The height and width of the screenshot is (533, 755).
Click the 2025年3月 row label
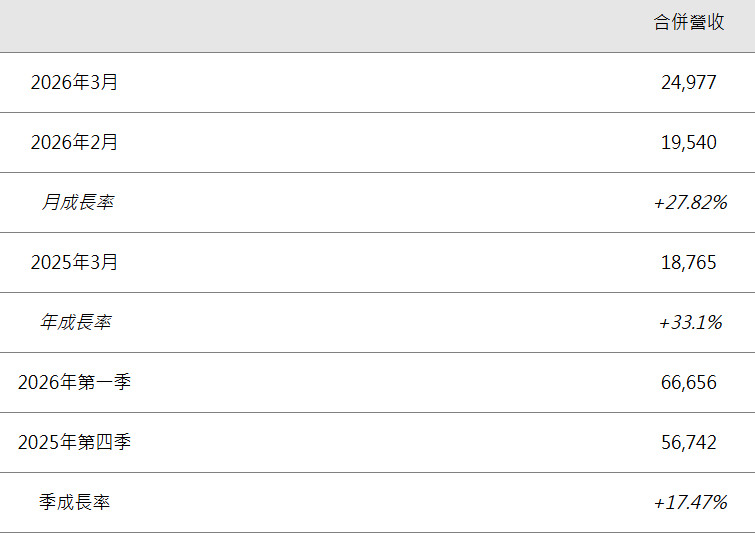(x=74, y=263)
